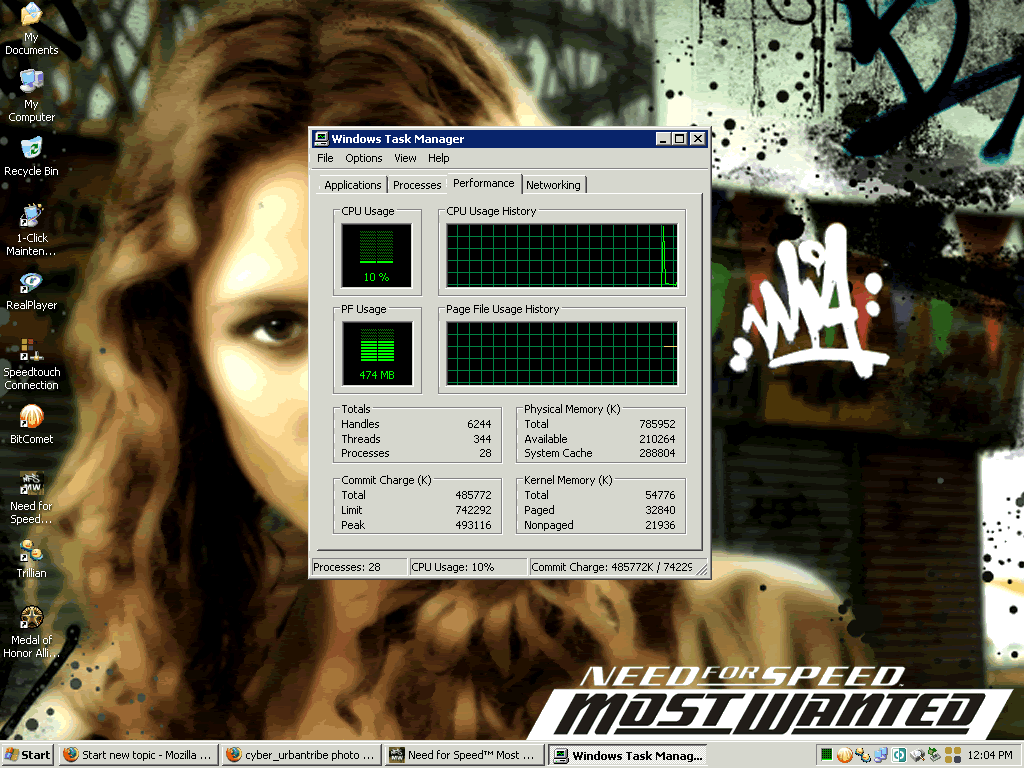Switch to the Networking tab
The image size is (1024, 768).
(553, 185)
